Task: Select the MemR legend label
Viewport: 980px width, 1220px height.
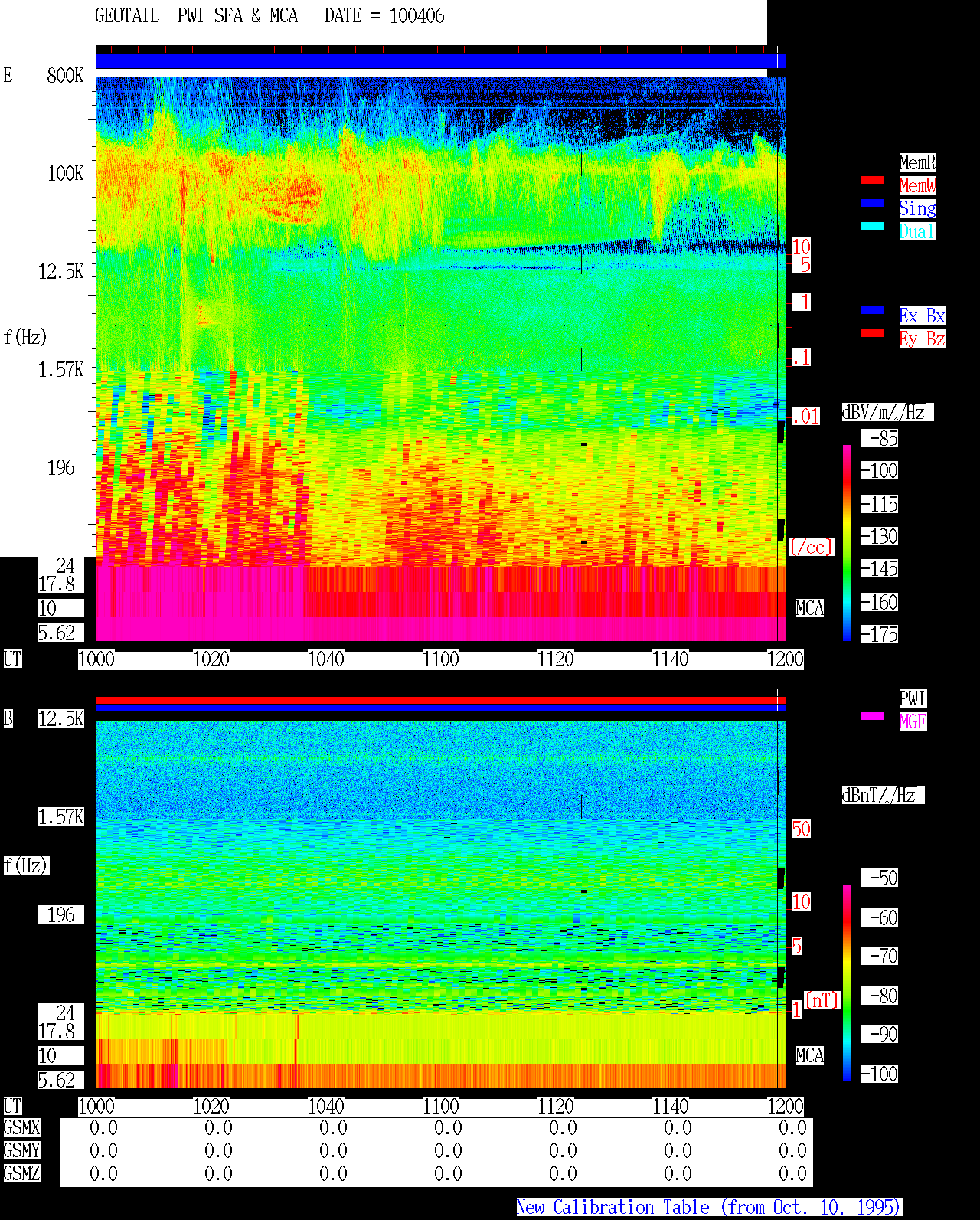Action: coord(917,162)
